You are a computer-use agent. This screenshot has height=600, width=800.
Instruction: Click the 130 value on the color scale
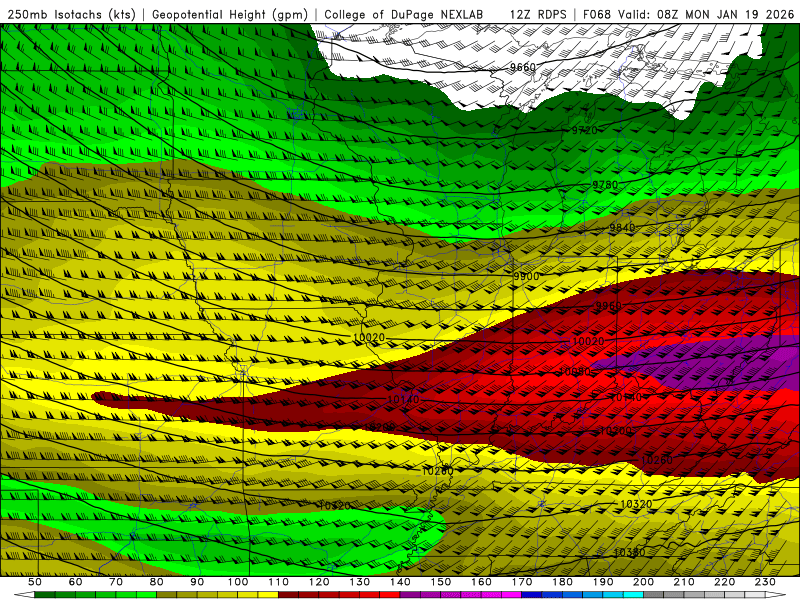coord(359,582)
